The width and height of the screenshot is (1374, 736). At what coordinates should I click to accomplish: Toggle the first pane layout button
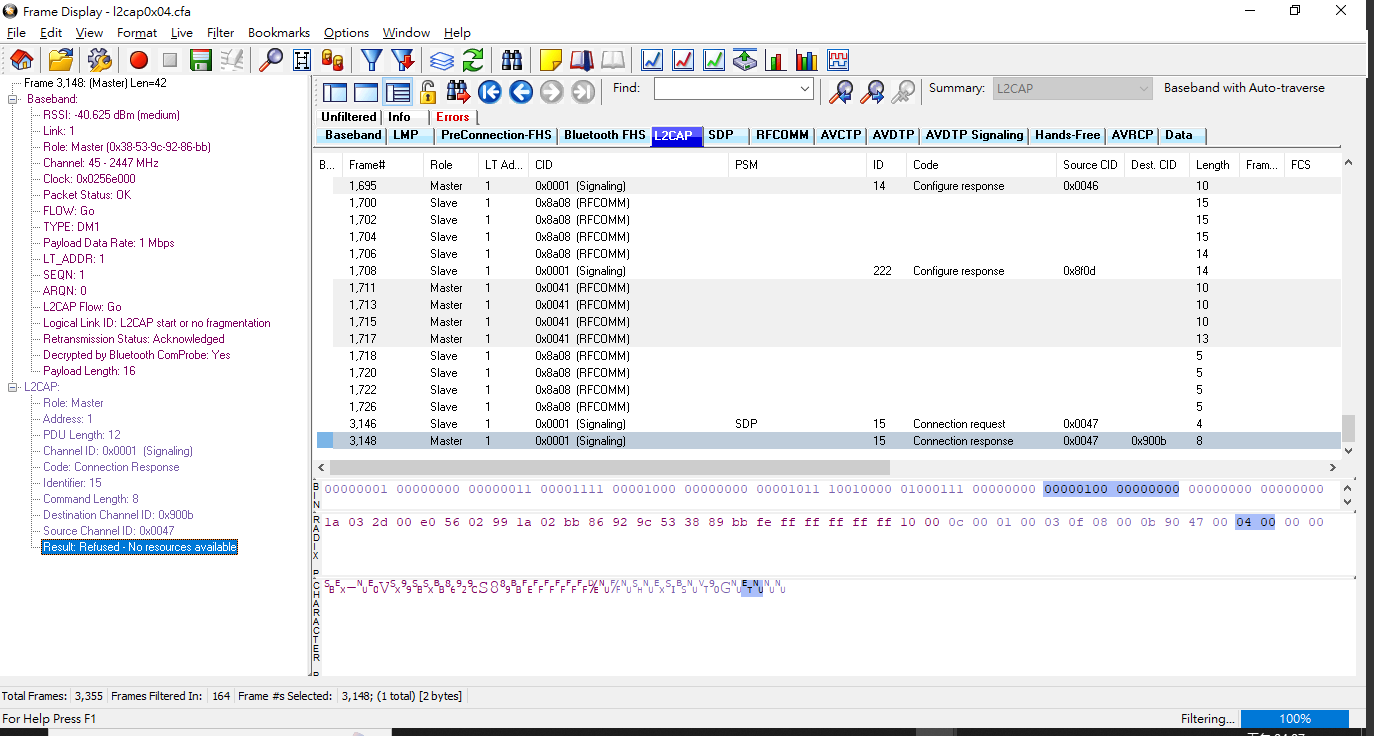(x=335, y=92)
